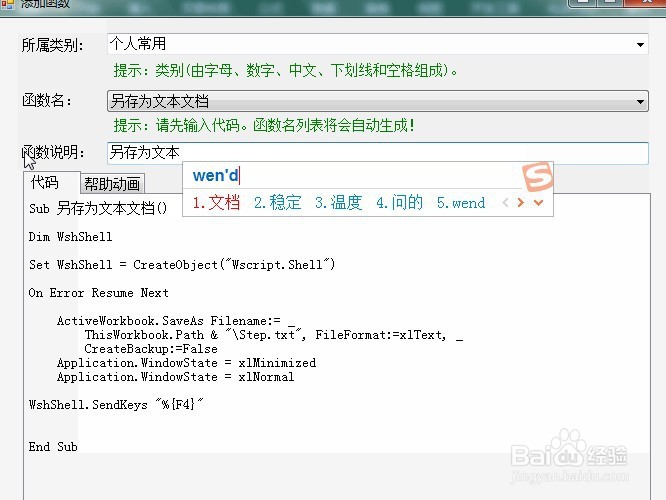The image size is (666, 500).
Task: Select candidate 1 文档
Action: pos(216,203)
